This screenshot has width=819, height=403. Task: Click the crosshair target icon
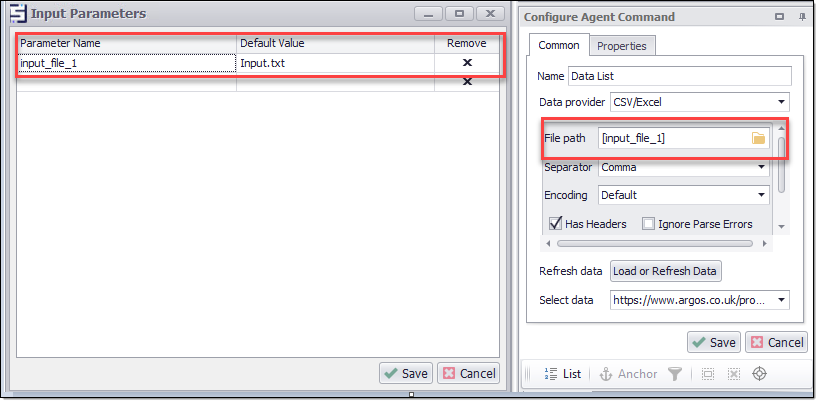click(759, 374)
